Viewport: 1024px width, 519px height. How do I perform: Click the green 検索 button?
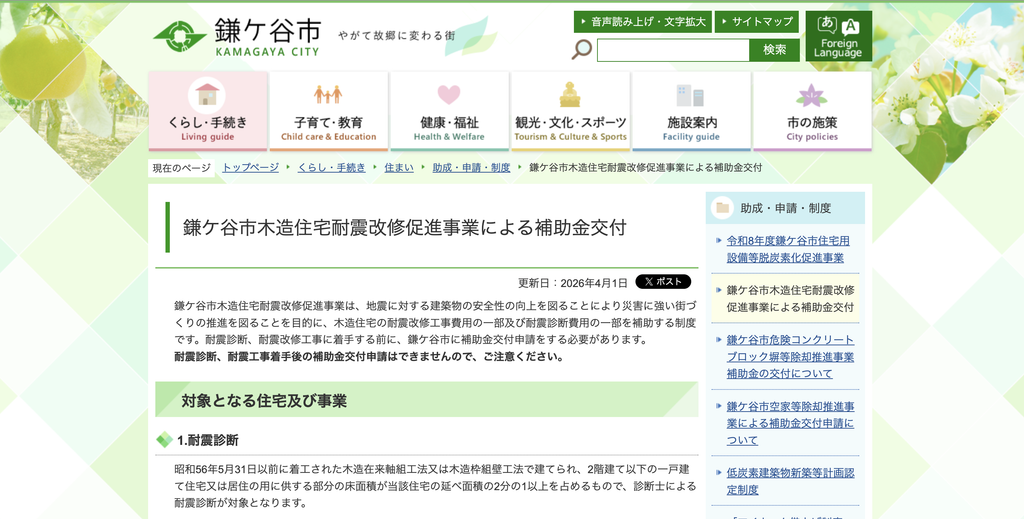[x=775, y=50]
